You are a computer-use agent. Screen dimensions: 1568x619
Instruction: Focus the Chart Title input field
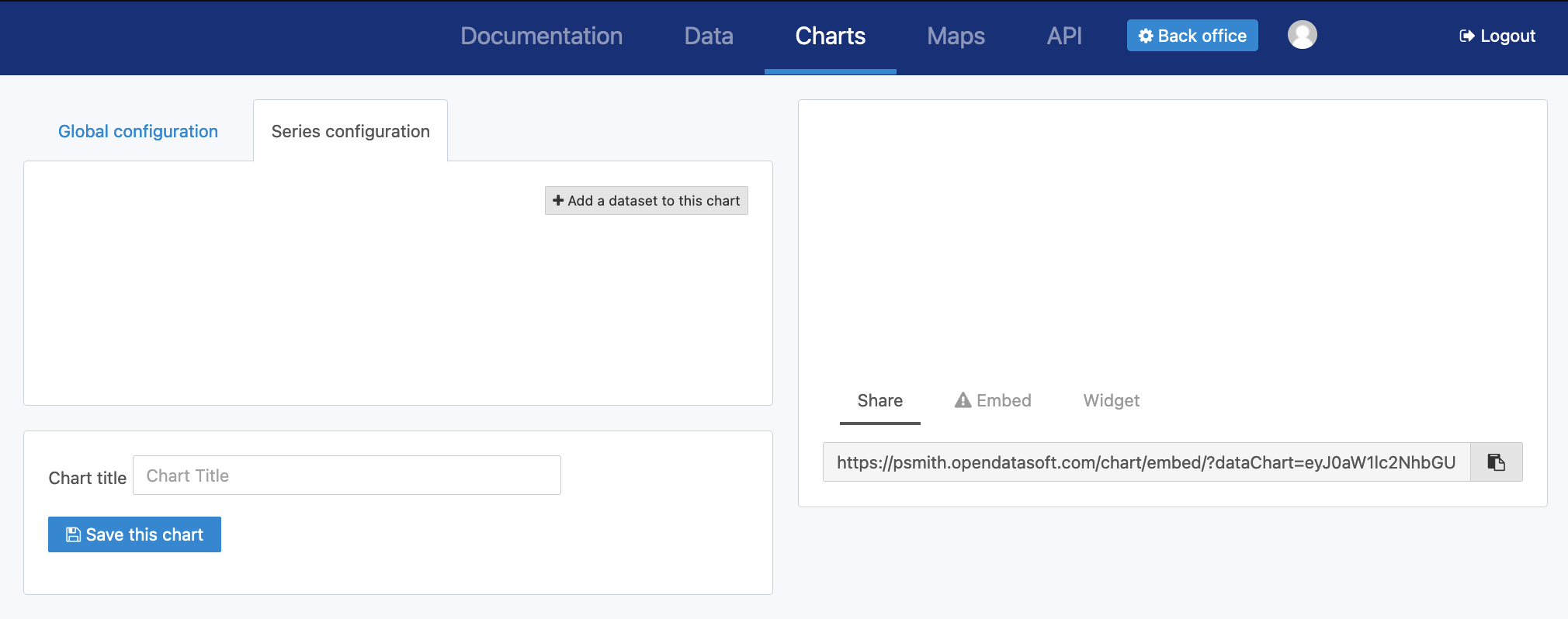(346, 475)
